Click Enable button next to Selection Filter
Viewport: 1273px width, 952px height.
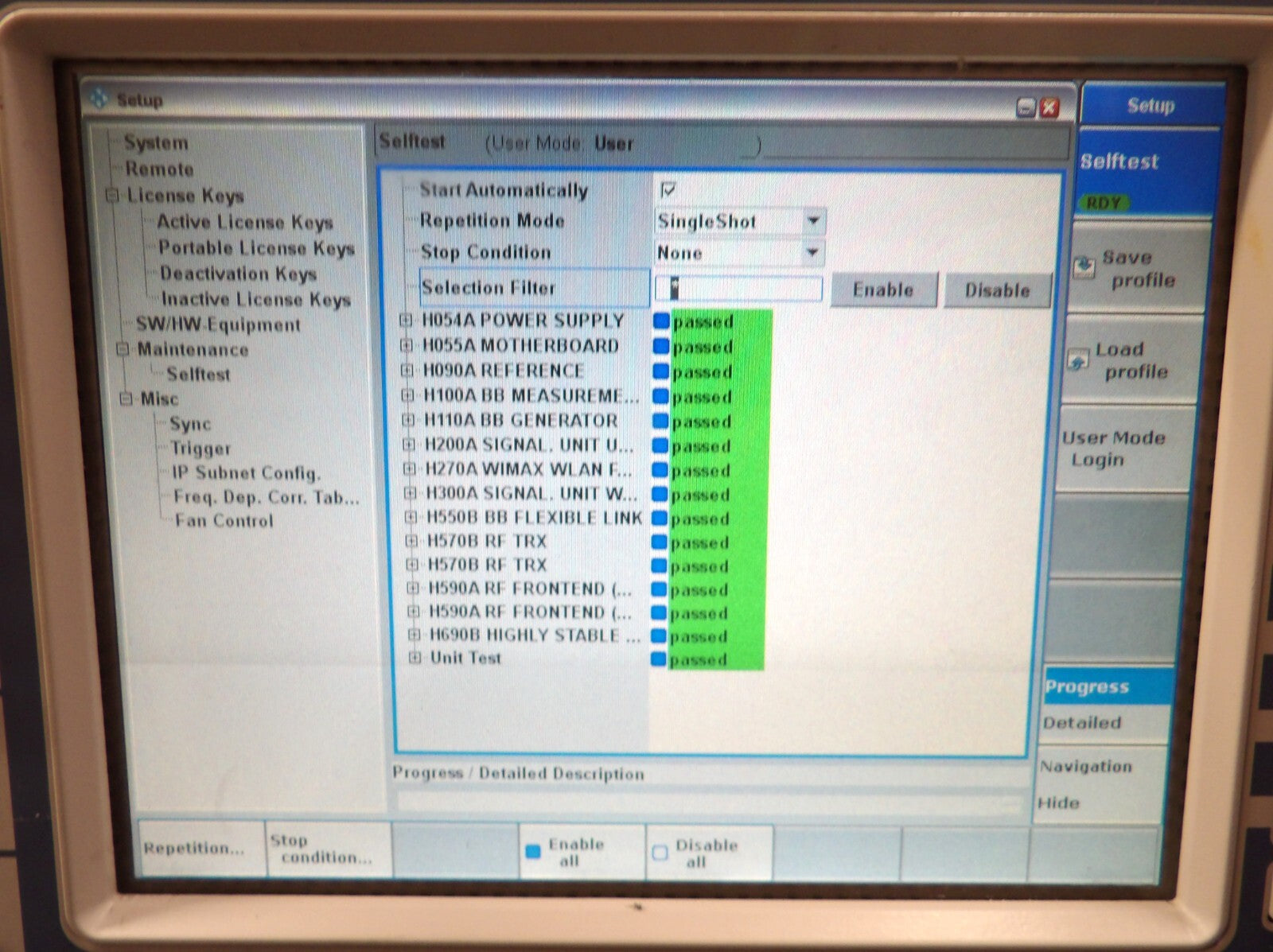pos(883,289)
